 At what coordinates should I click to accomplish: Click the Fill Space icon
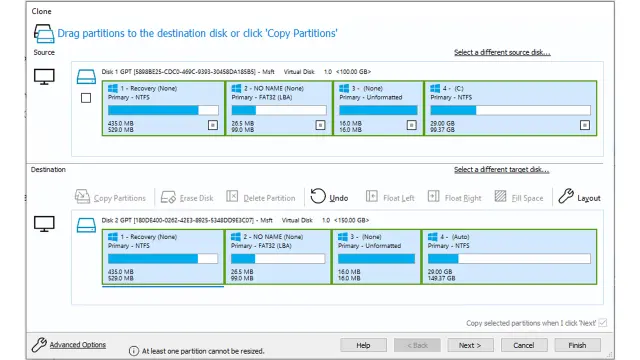coord(500,196)
